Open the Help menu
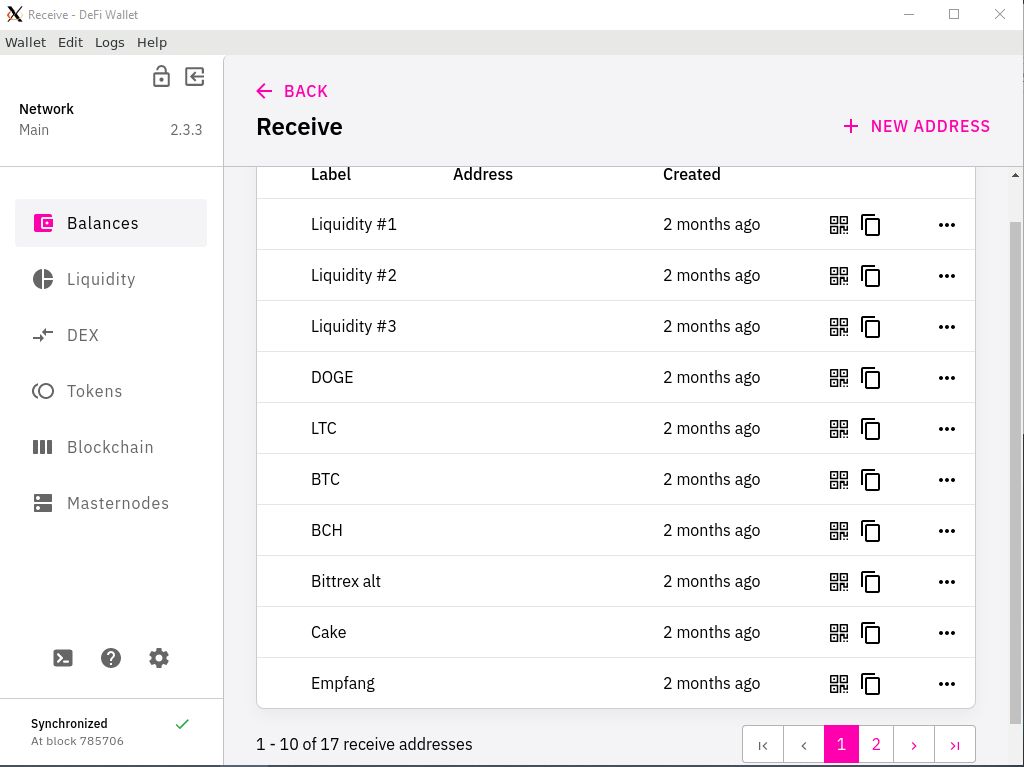 pyautogui.click(x=152, y=42)
